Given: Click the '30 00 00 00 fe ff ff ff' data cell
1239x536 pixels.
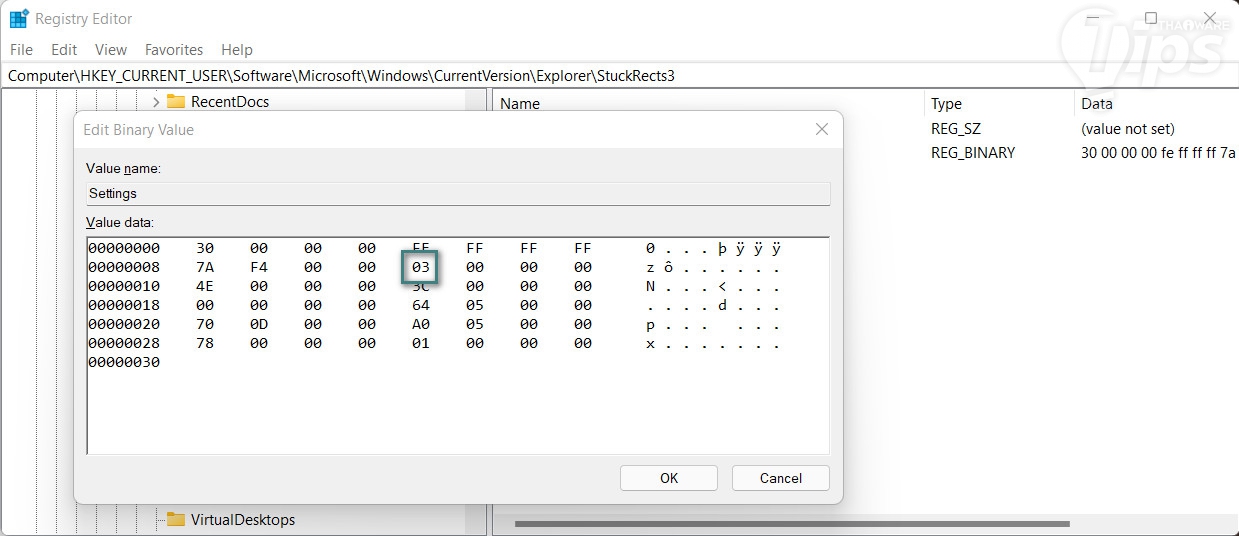Looking at the screenshot, I should (x=1158, y=153).
